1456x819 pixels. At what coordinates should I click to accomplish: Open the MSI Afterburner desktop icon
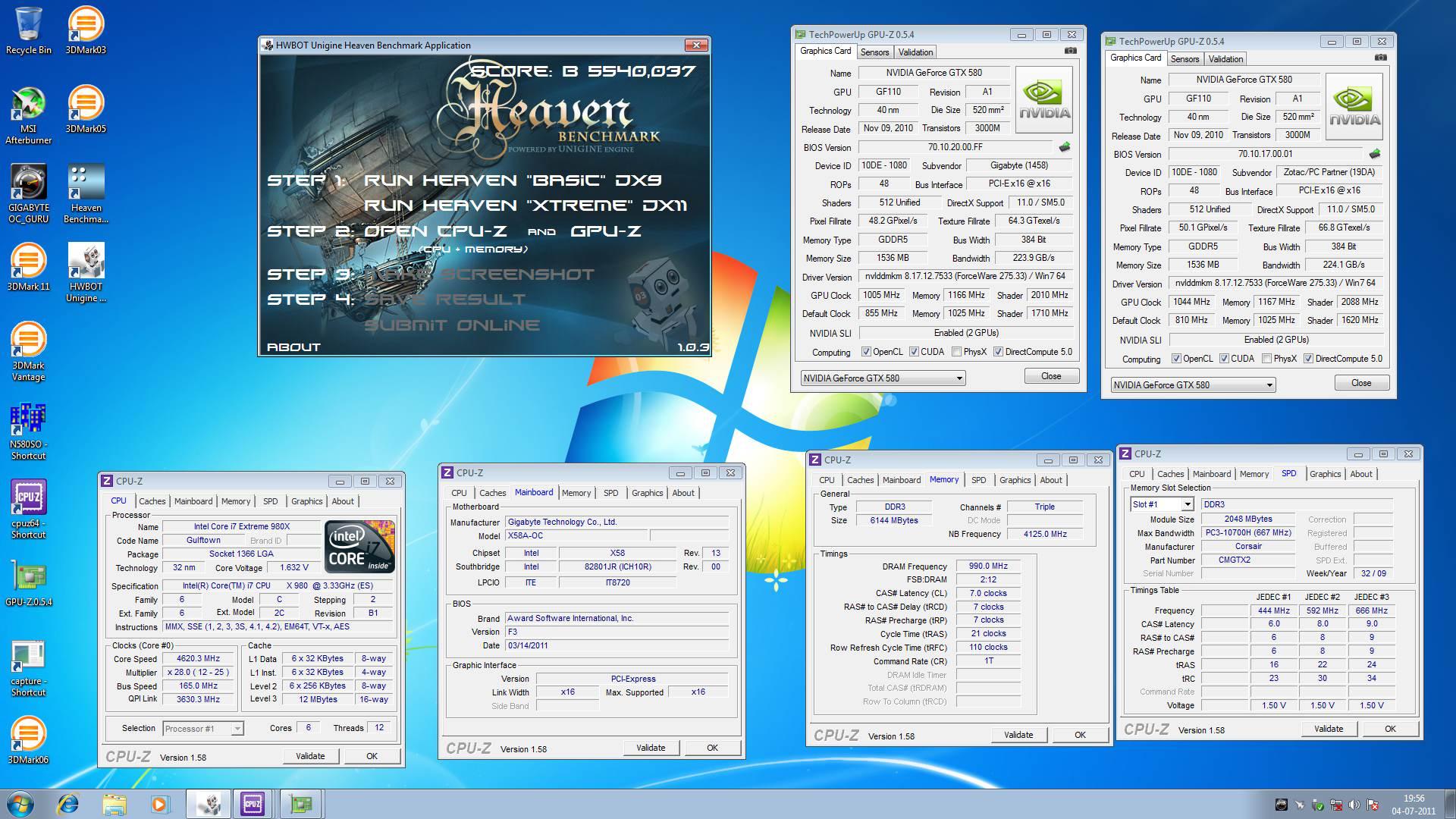coord(29,115)
